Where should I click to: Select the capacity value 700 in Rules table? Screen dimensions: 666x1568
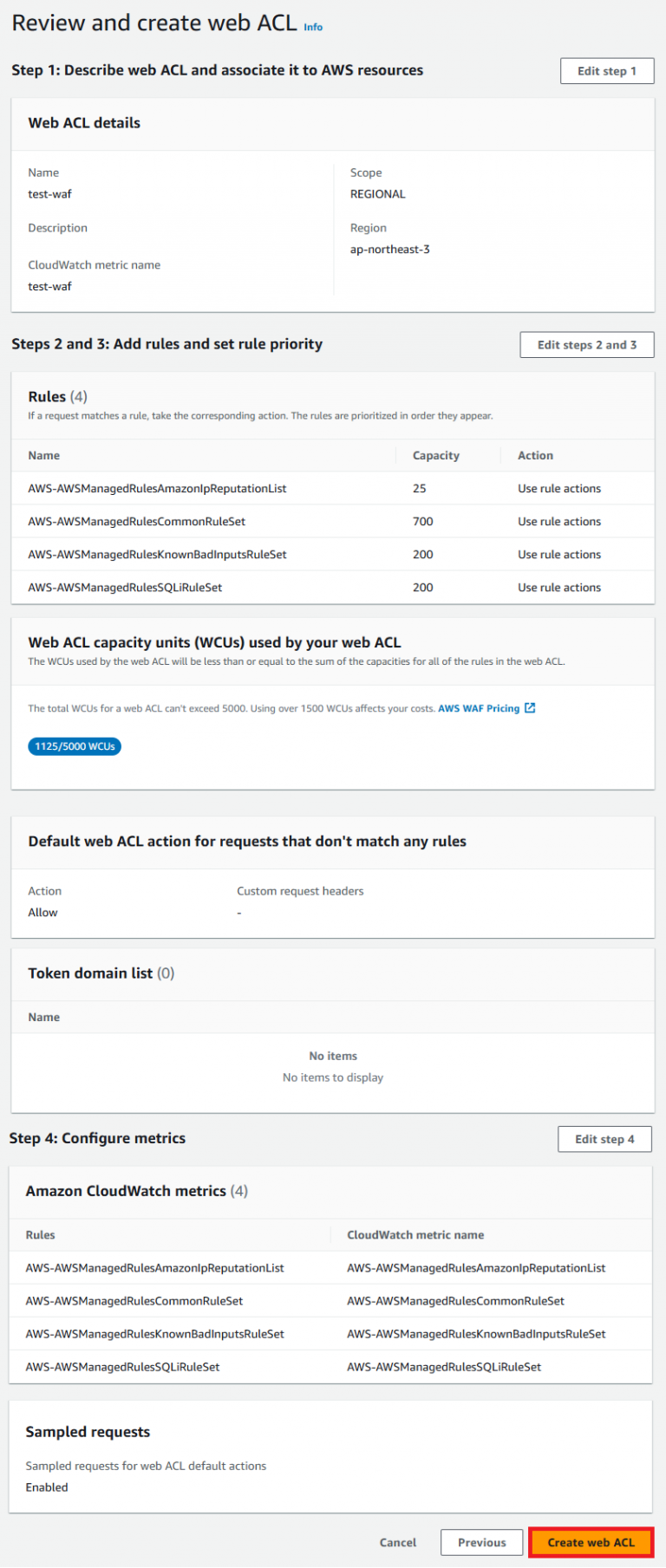pyautogui.click(x=423, y=522)
